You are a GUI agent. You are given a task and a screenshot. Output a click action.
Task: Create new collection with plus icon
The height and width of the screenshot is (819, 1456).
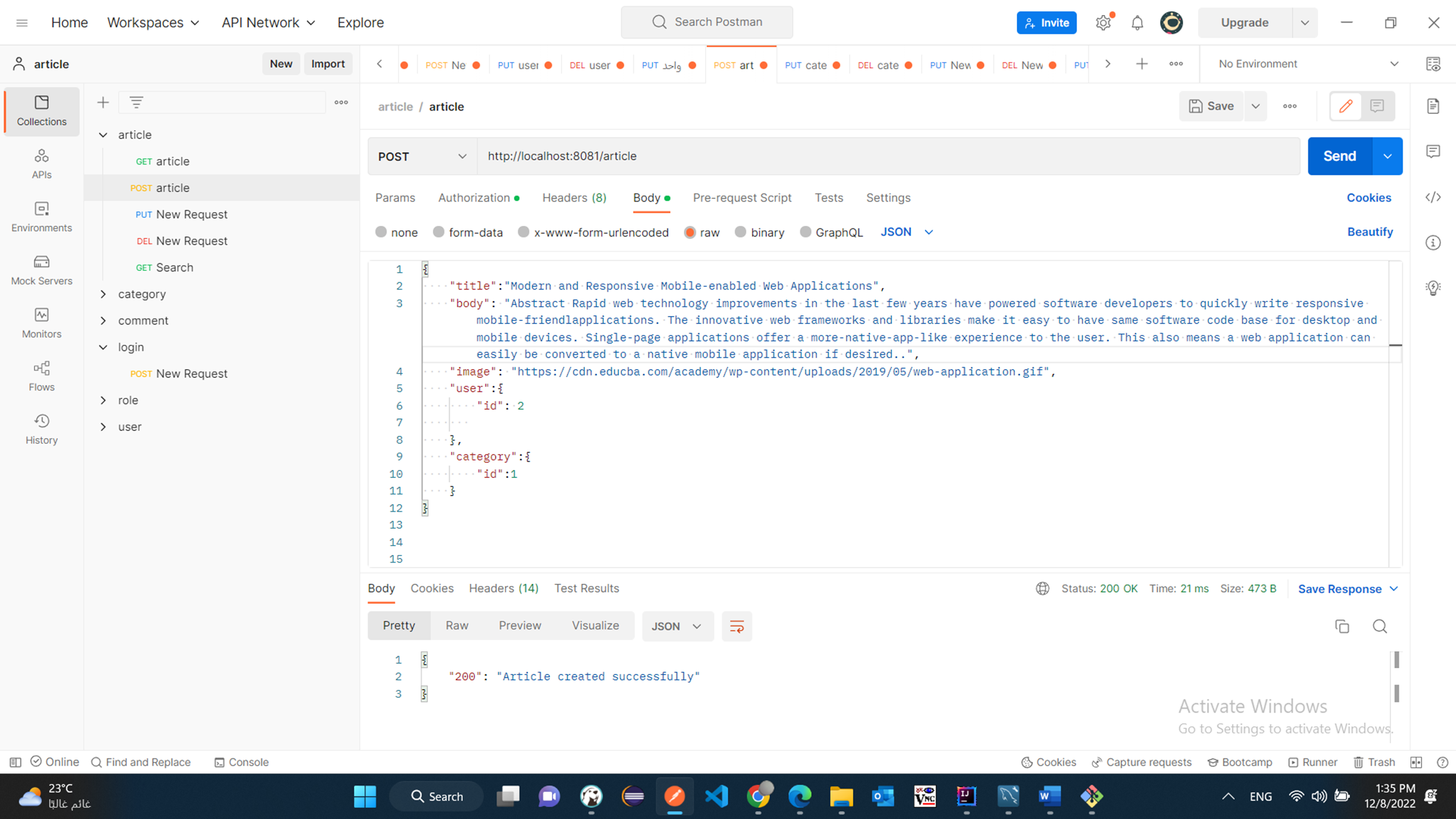103,102
